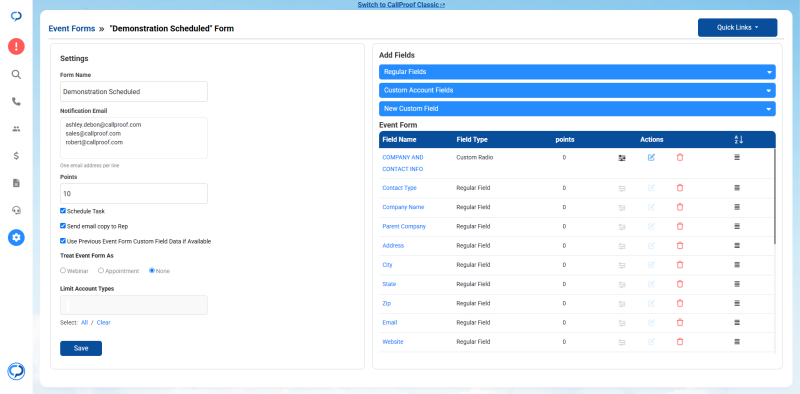This screenshot has height=394, width=800.
Task: Open the dollar sign opportunities icon
Action: coord(16,156)
